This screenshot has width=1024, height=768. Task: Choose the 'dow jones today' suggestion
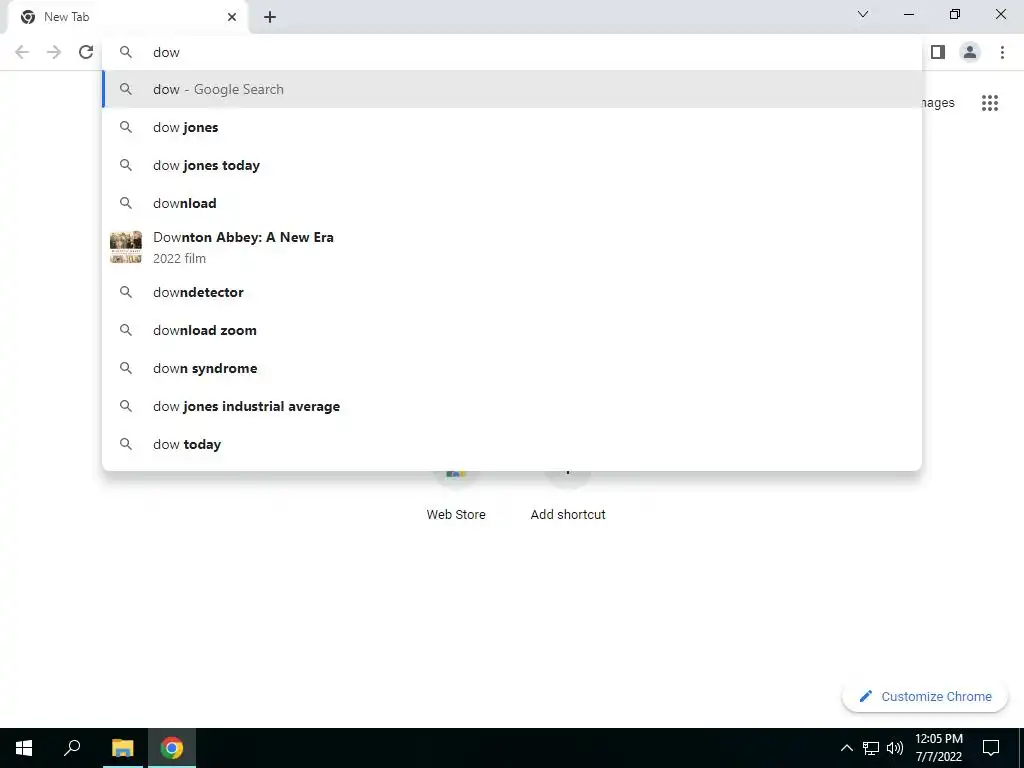point(512,165)
